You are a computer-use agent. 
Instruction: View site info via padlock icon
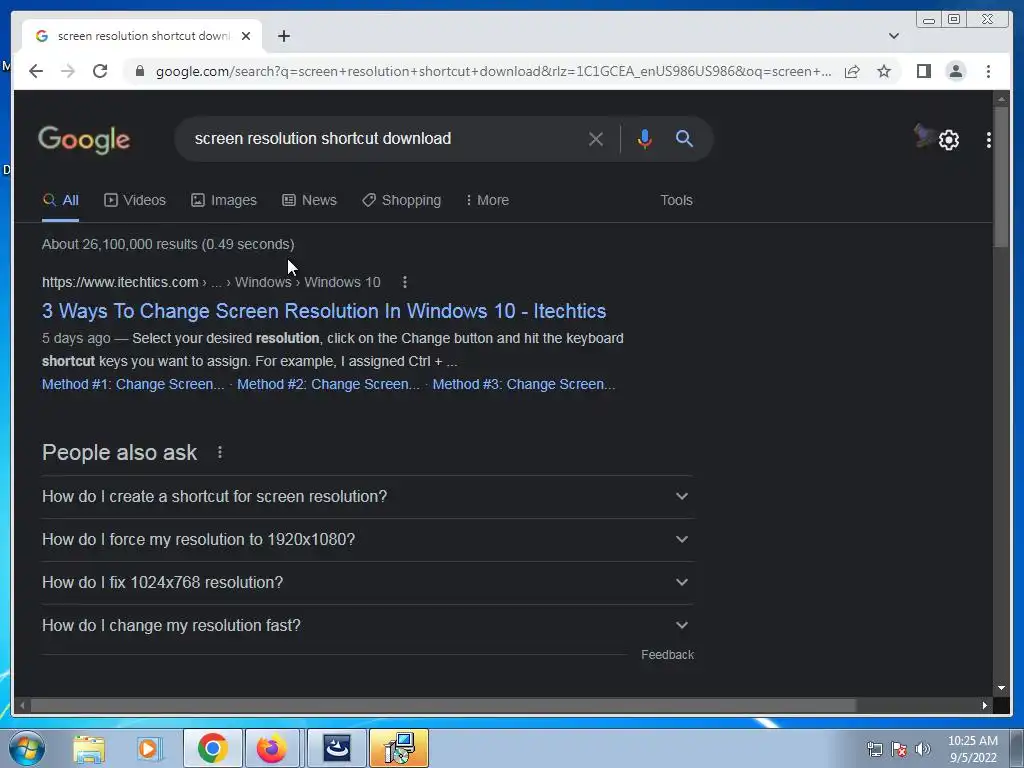pyautogui.click(x=139, y=71)
